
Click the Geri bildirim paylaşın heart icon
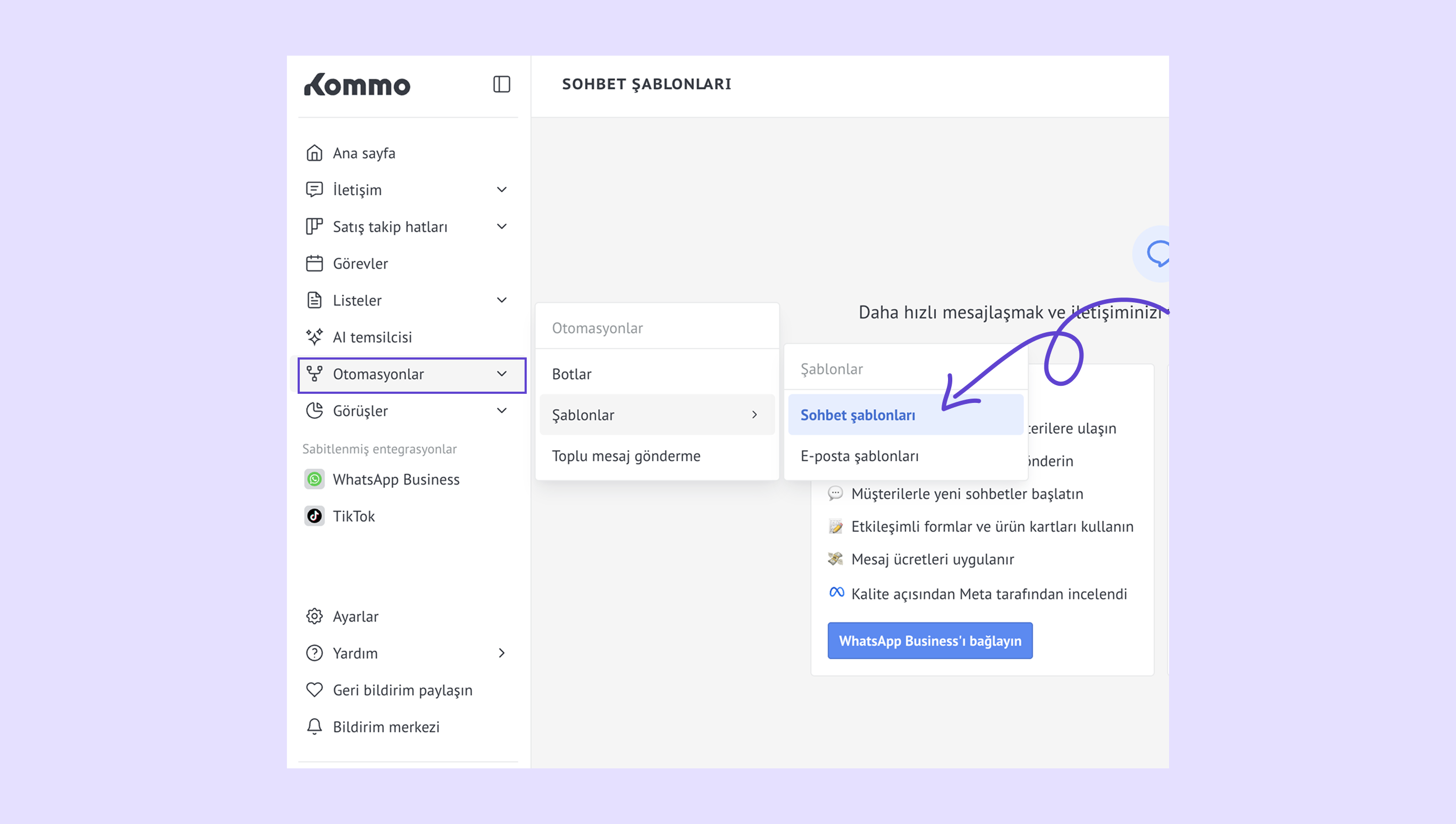314,690
